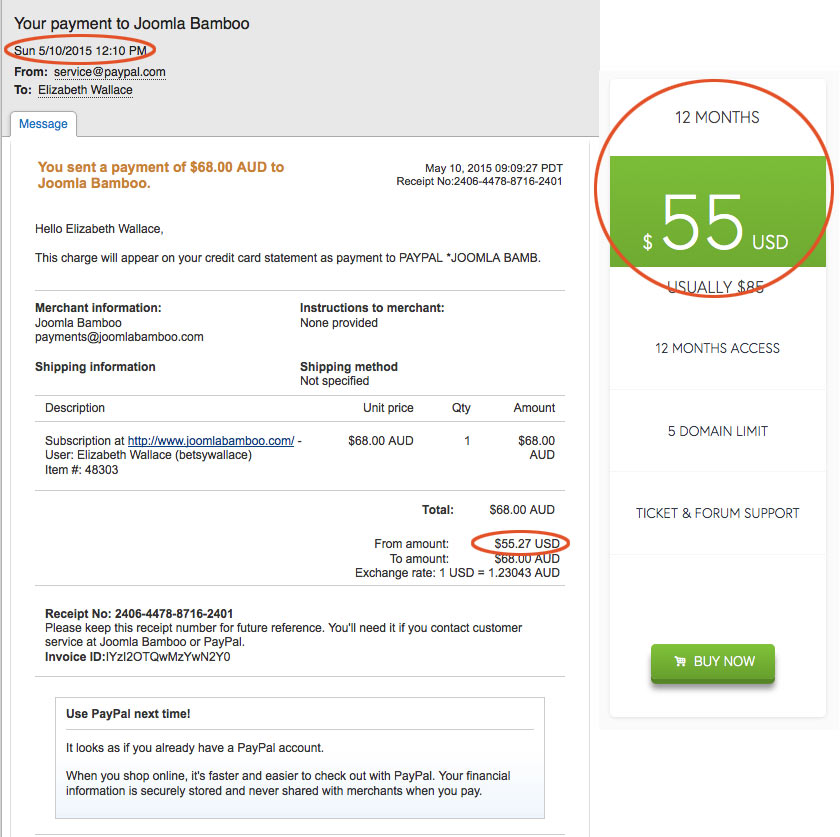
Task: Click the orange heading 'You sent a payment of $68.00 AUD'
Action: (161, 175)
